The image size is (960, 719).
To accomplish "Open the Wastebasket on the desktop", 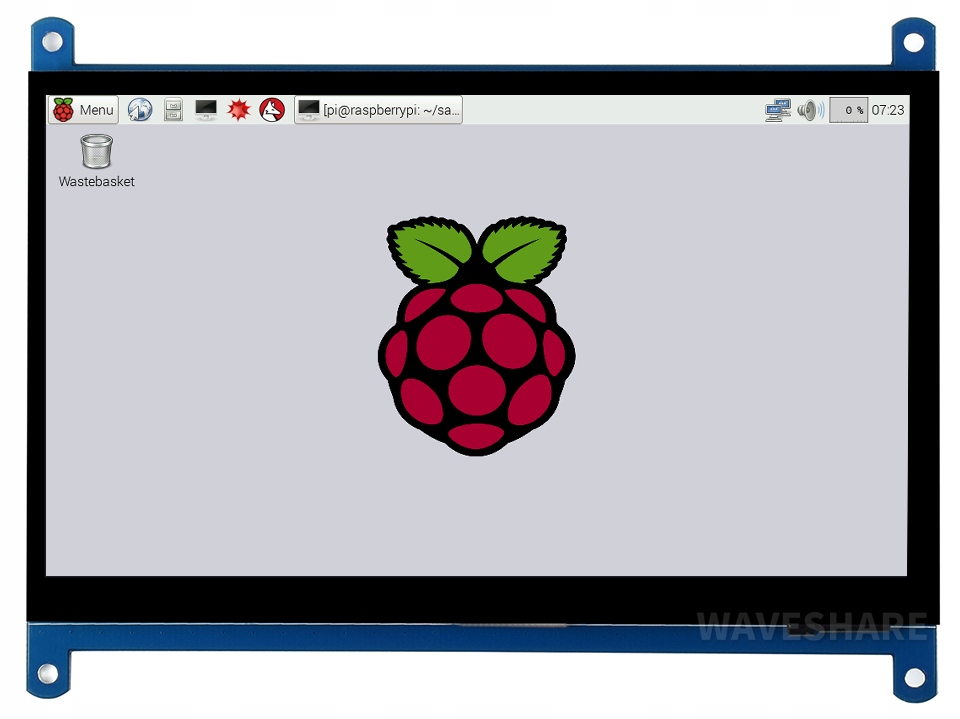I will tap(96, 151).
